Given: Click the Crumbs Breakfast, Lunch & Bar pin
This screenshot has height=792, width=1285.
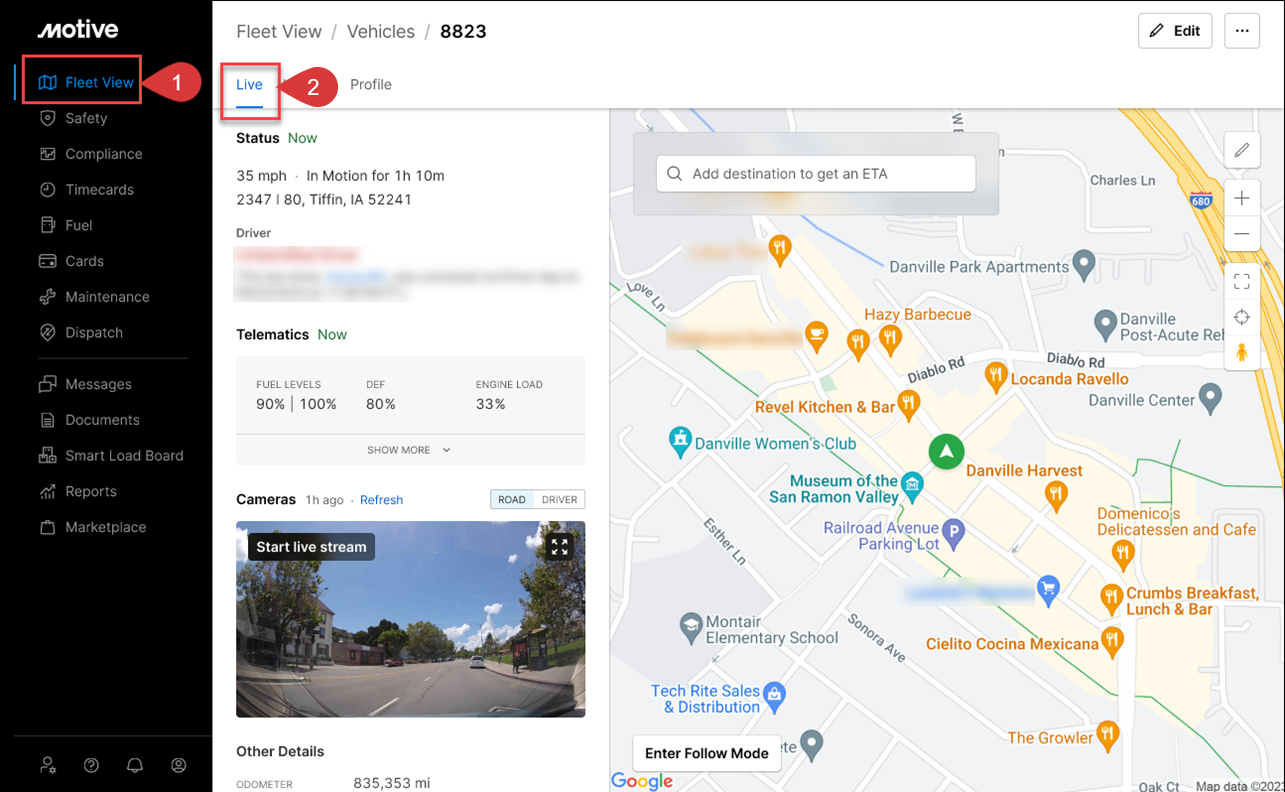Looking at the screenshot, I should 1111,597.
